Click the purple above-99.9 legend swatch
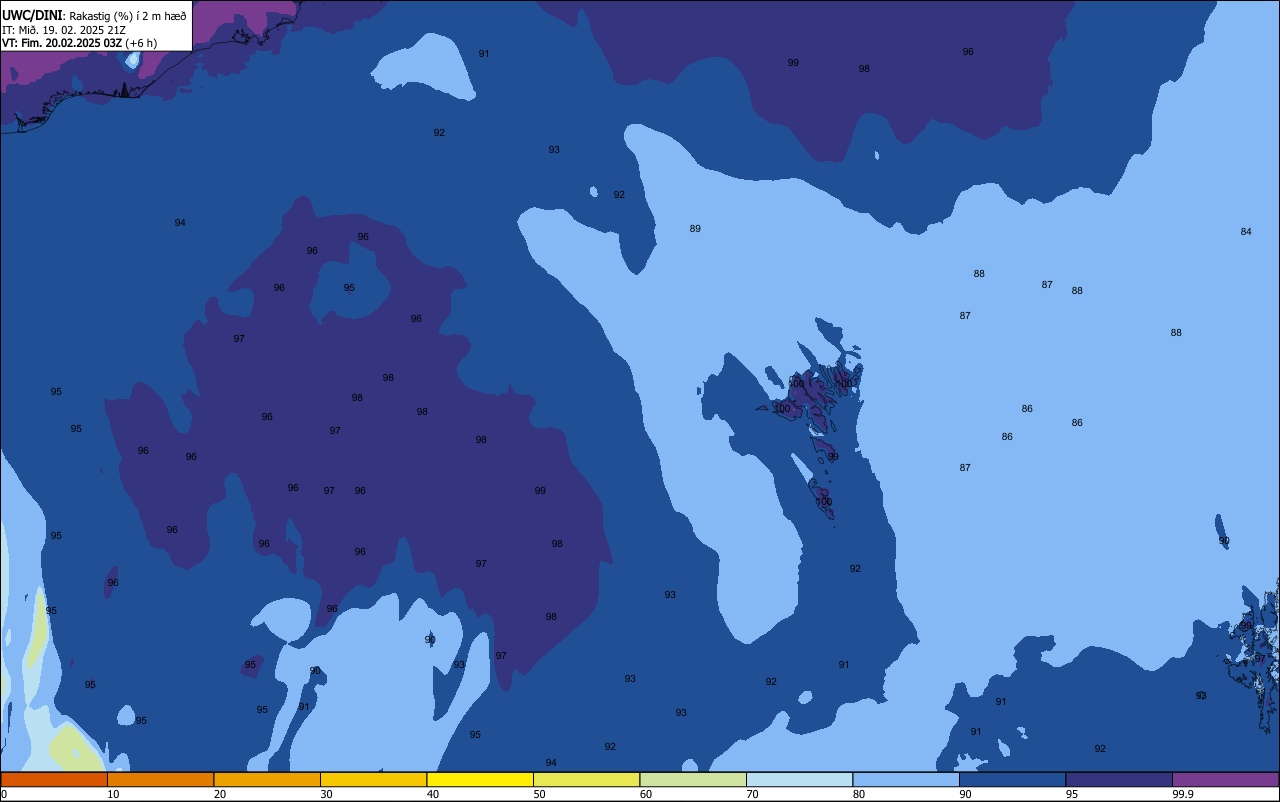Image resolution: width=1280 pixels, height=802 pixels. pos(1226,779)
